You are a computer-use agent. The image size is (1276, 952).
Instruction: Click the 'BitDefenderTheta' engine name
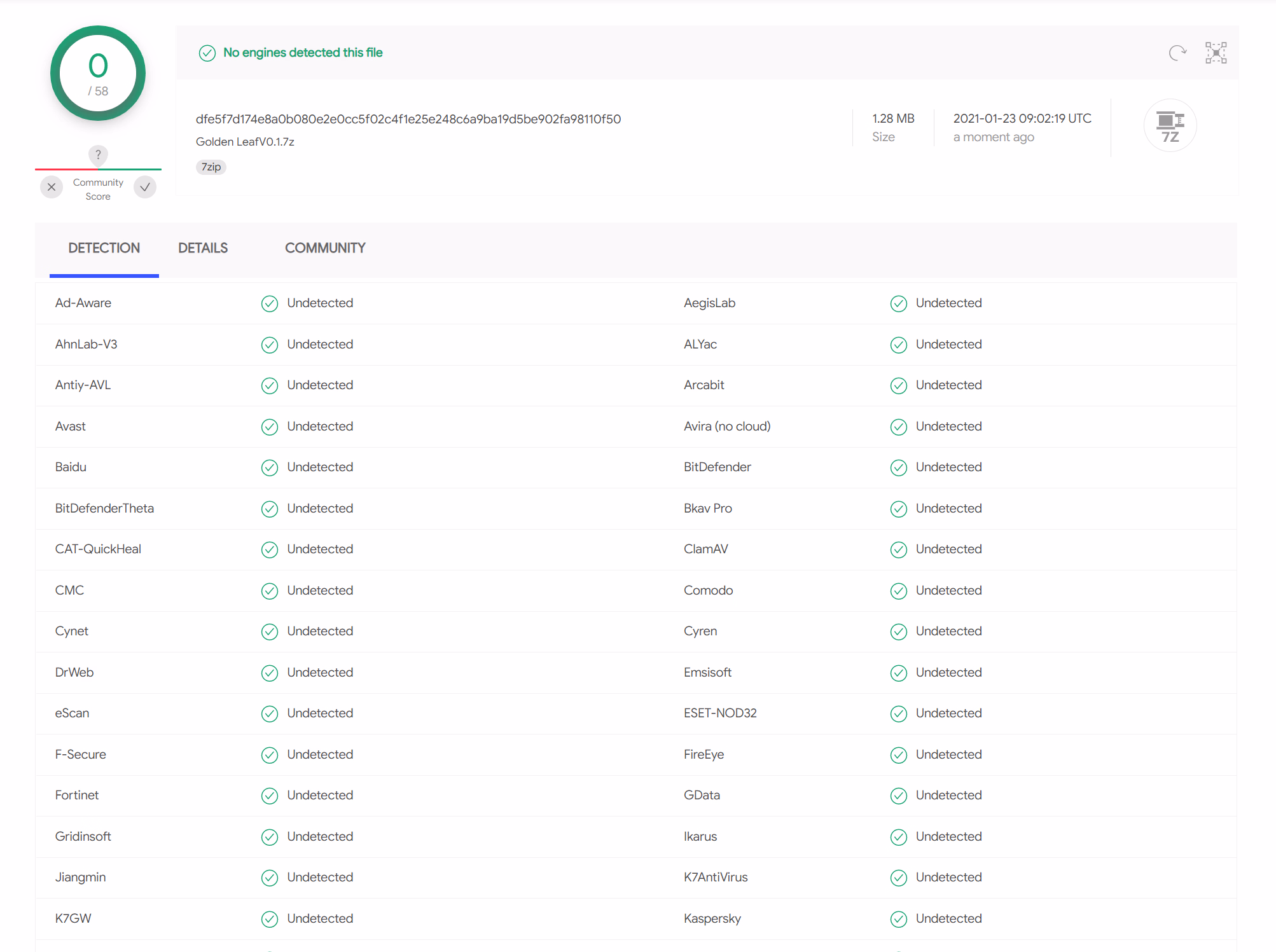104,508
